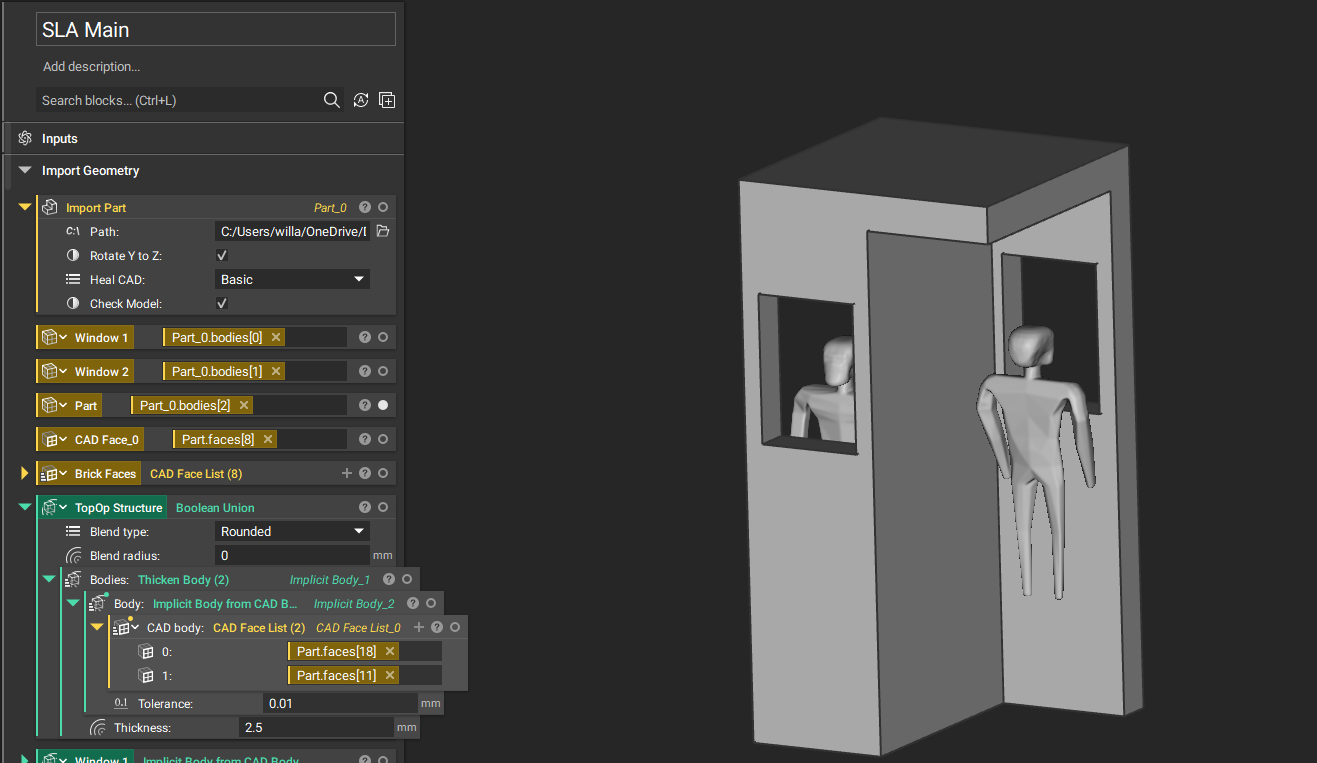
Task: Open the CAD Face_0 variable type chevron
Action: 62,439
